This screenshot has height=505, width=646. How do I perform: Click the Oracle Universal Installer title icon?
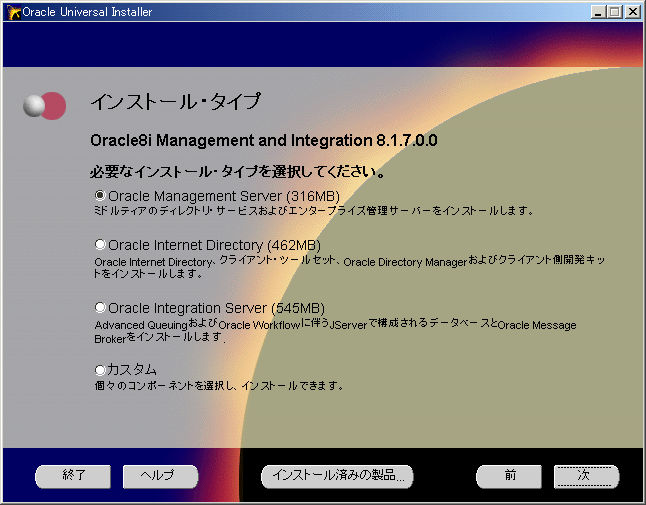[13, 12]
